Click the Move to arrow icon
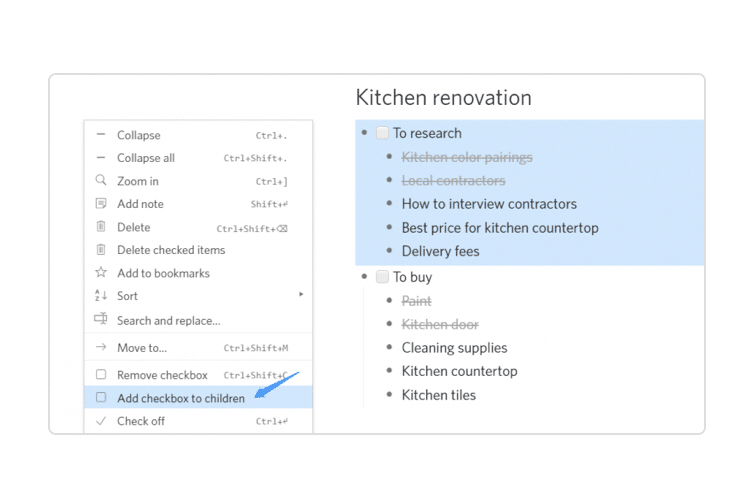Image resolution: width=745 pixels, height=489 pixels. coord(100,348)
